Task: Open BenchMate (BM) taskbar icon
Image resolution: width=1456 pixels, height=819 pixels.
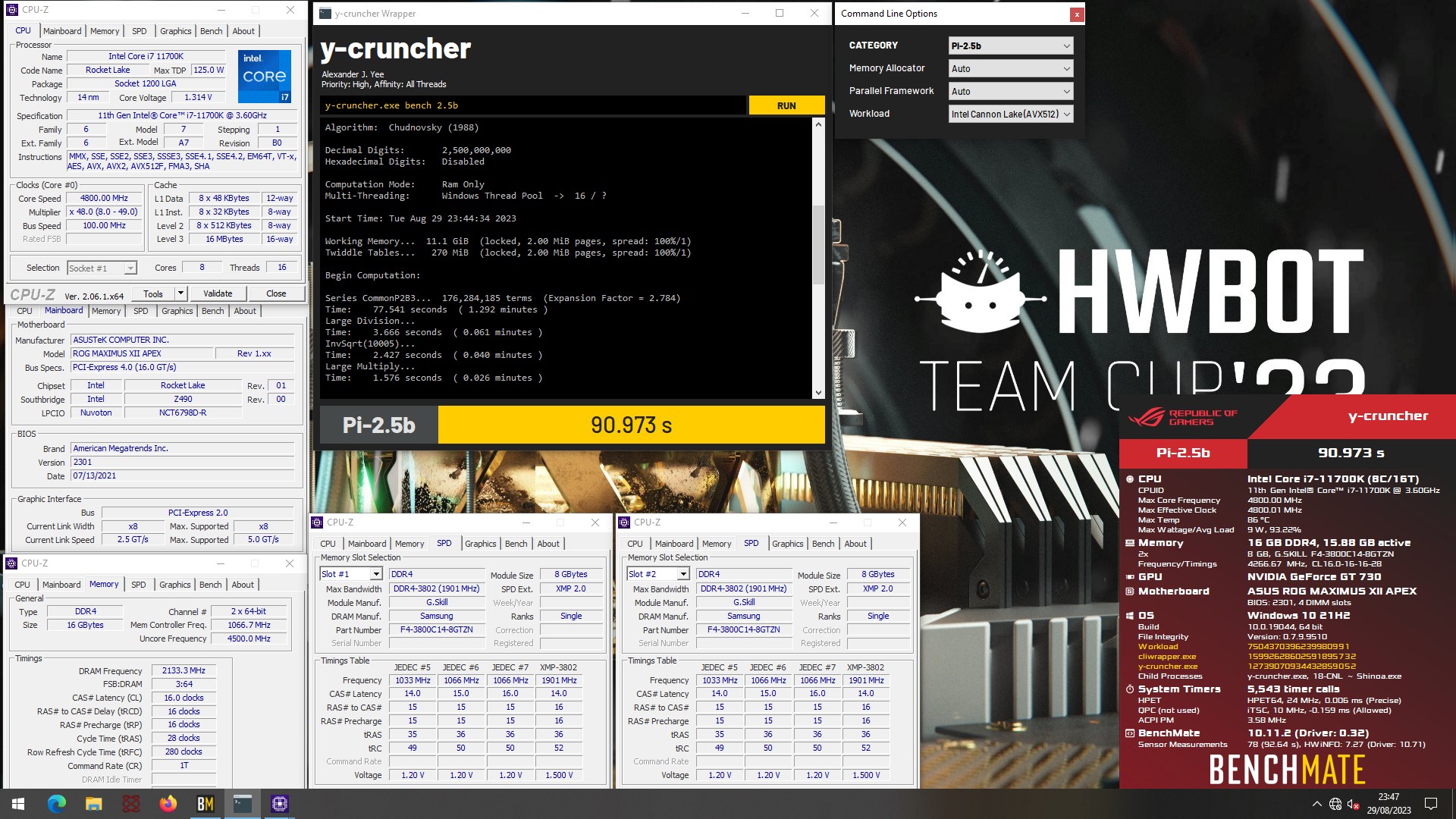Action: 205,803
